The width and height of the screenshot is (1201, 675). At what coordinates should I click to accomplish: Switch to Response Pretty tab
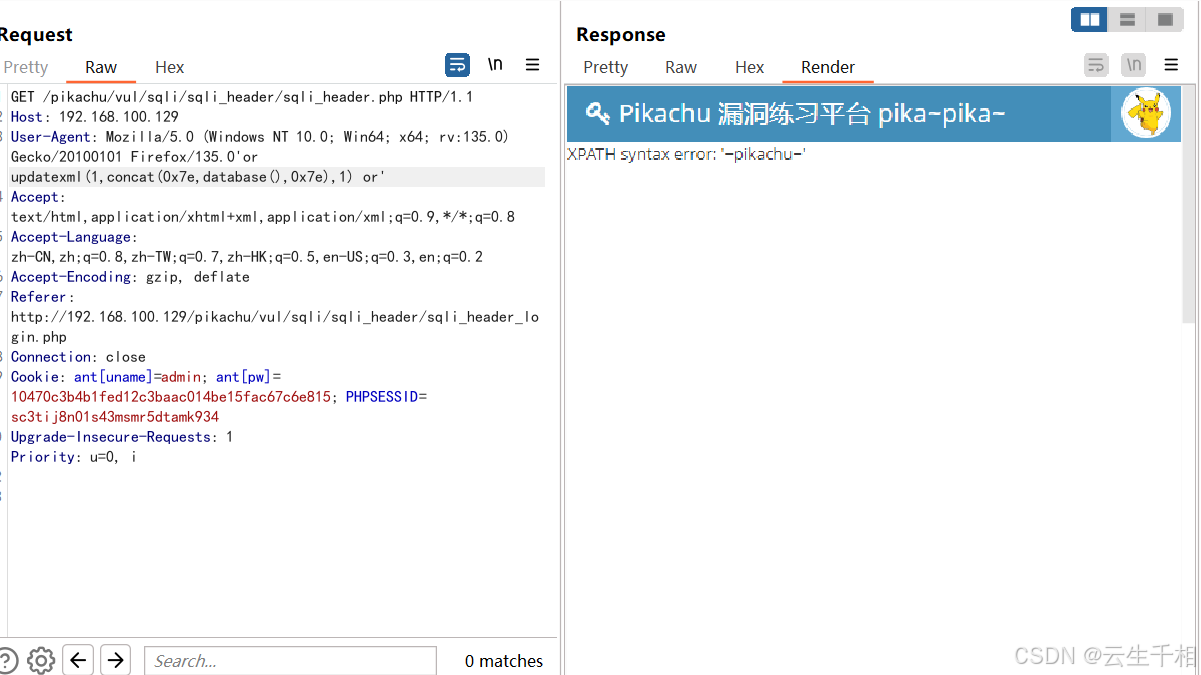point(605,67)
